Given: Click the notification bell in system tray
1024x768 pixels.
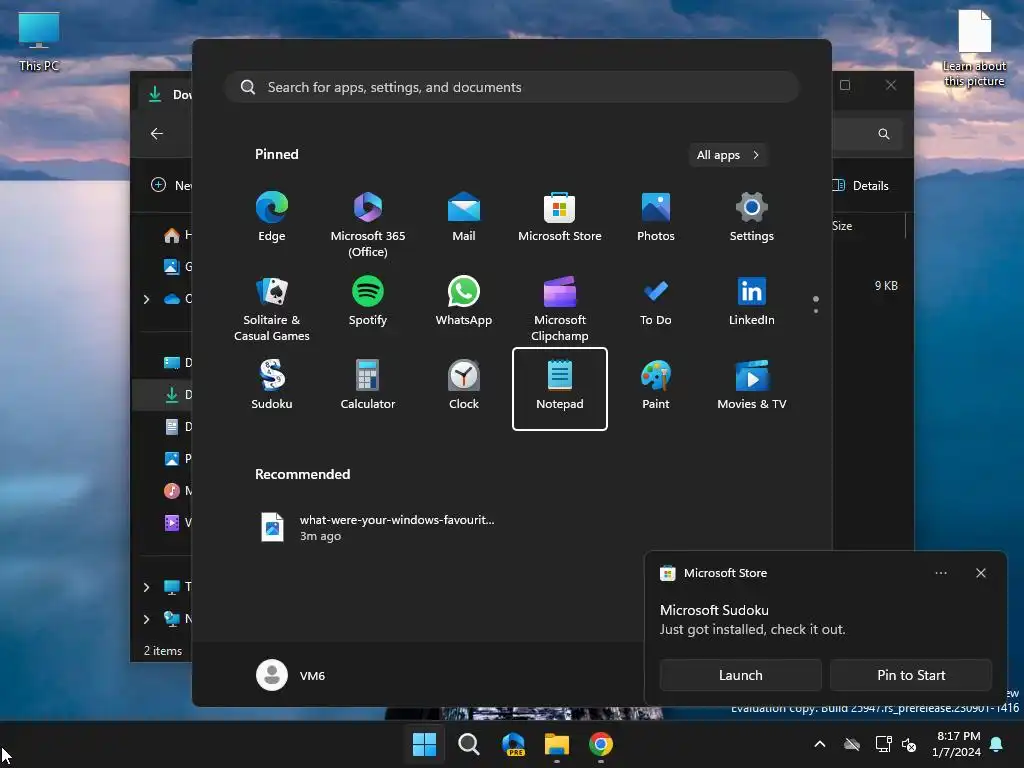Looking at the screenshot, I should (997, 744).
